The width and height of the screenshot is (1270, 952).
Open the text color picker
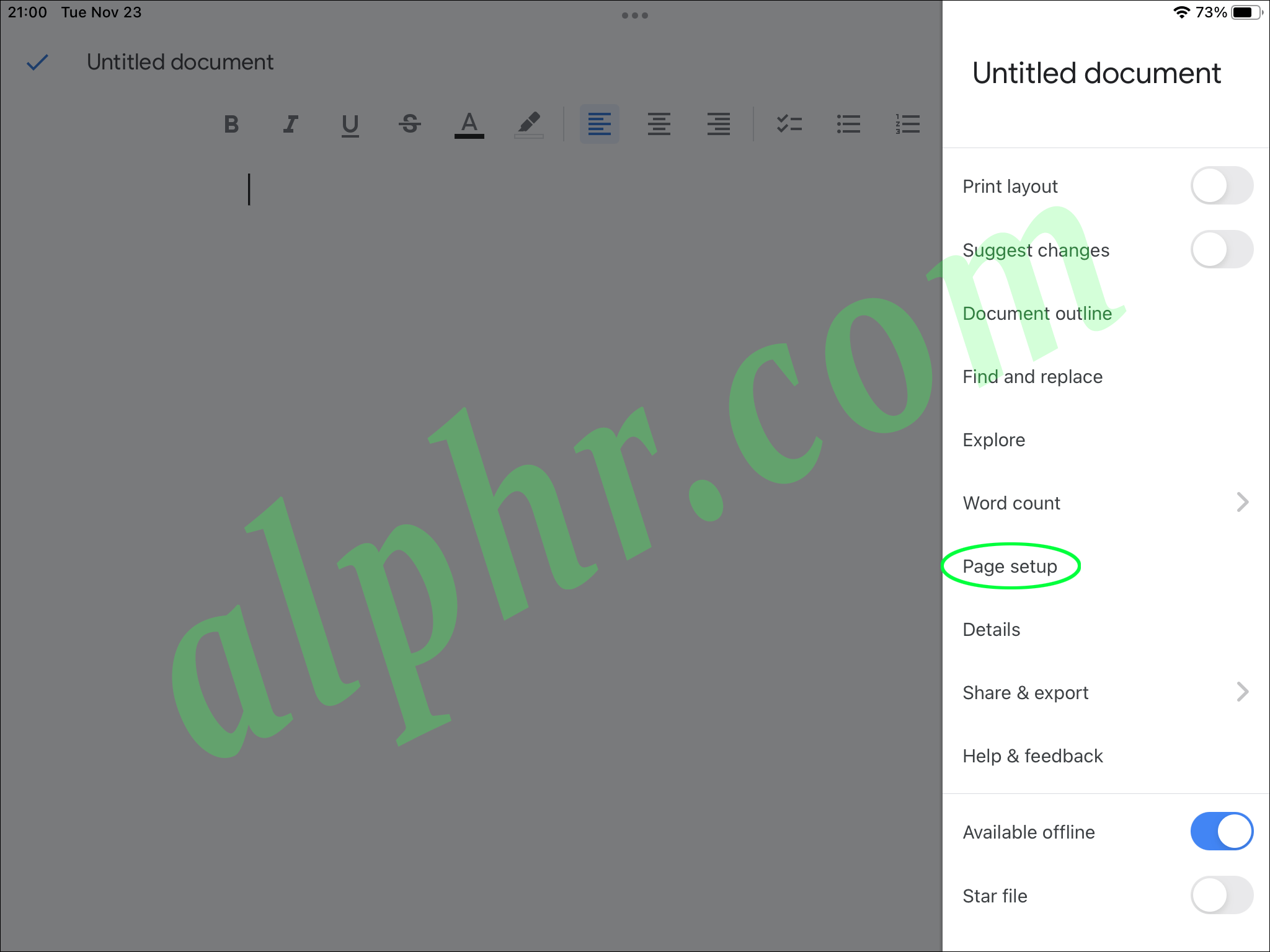pyautogui.click(x=469, y=124)
